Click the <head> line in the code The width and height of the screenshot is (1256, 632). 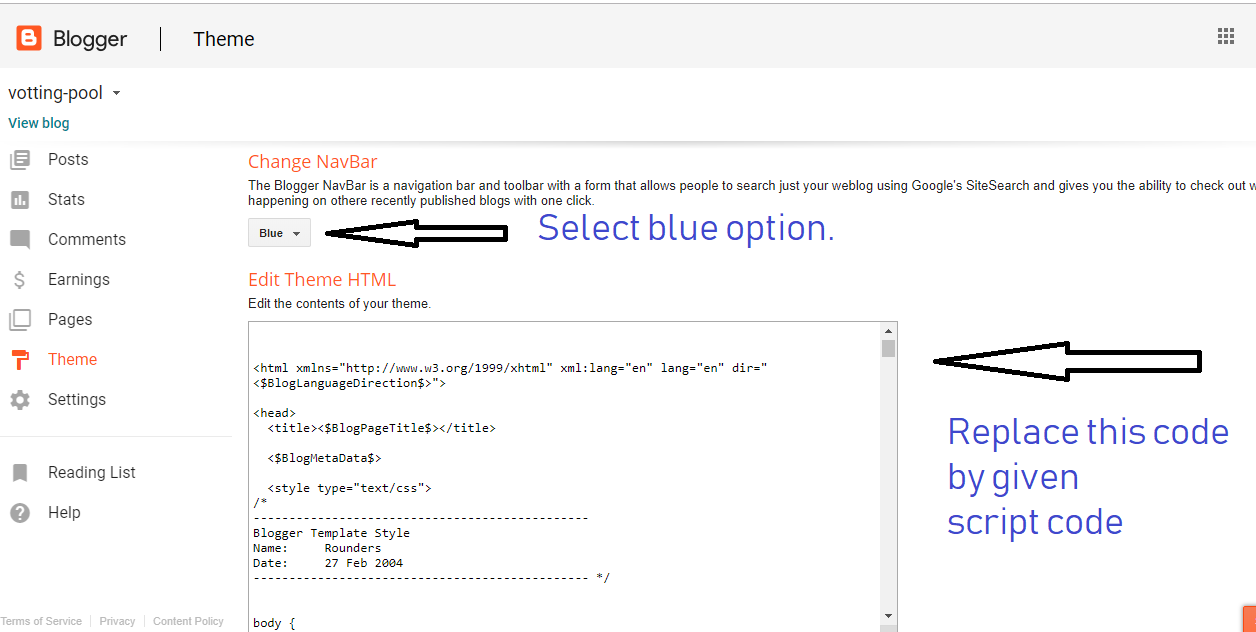[x=274, y=412]
